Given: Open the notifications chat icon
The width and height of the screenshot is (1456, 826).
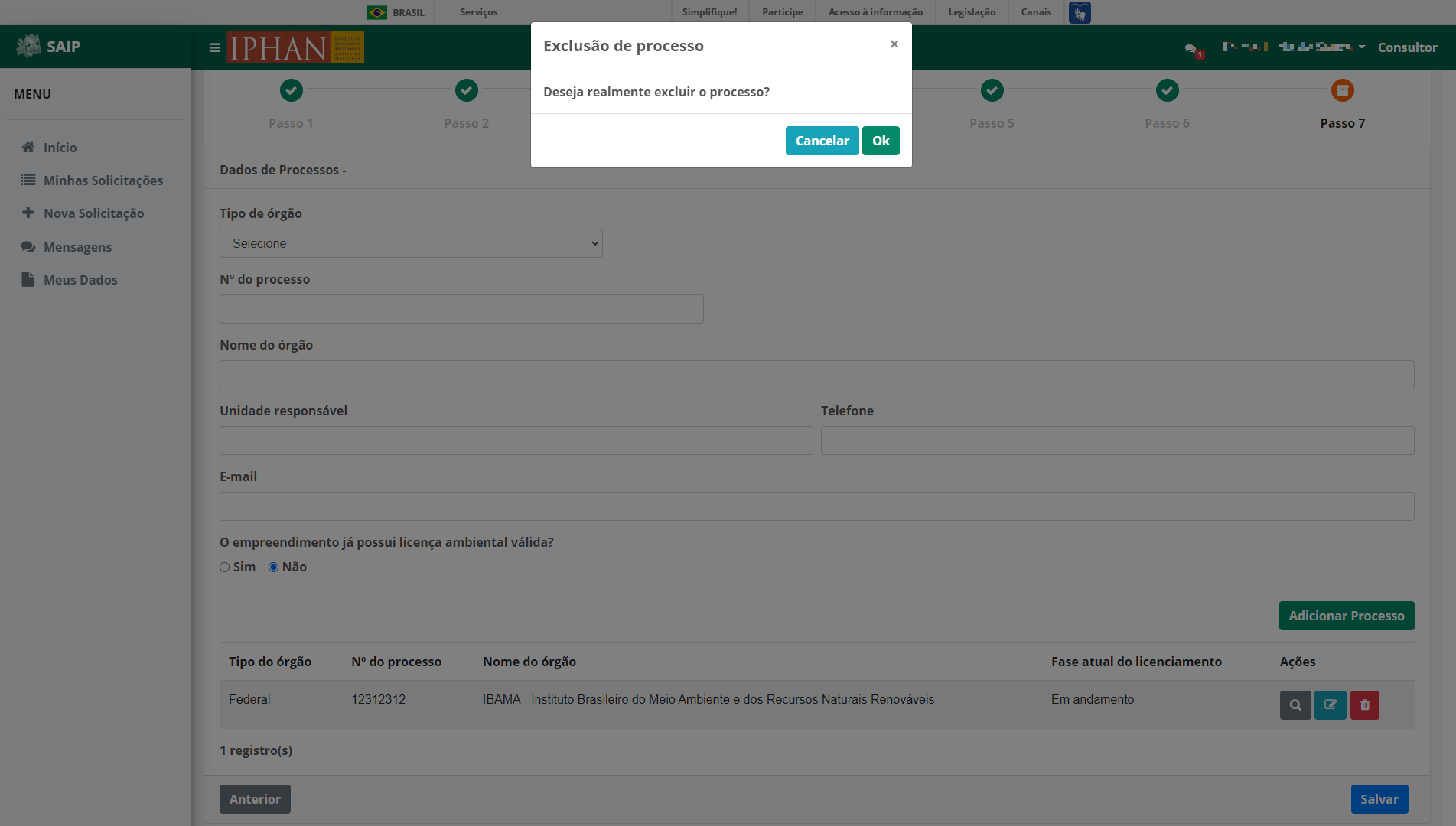Looking at the screenshot, I should coord(1193,50).
